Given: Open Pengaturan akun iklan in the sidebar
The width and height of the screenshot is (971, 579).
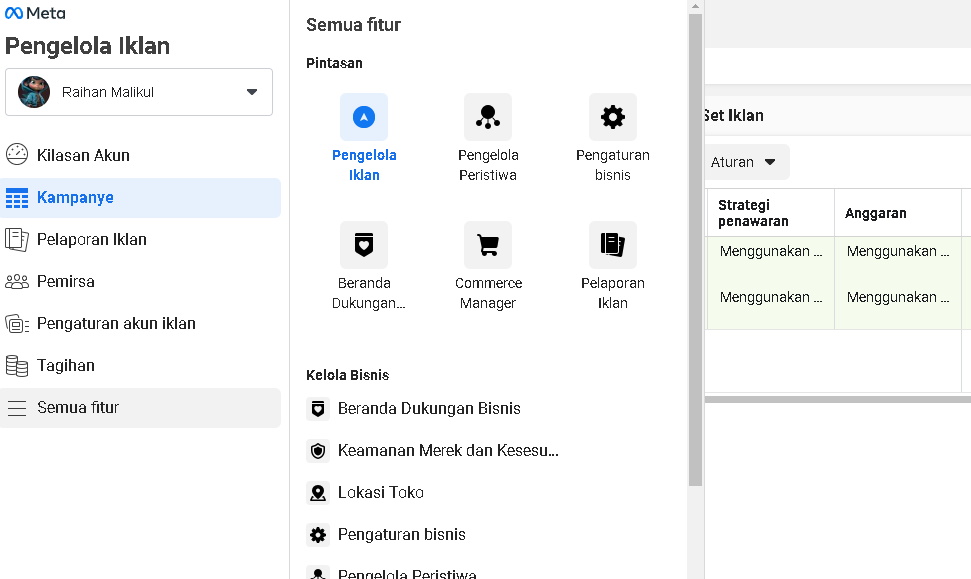Looking at the screenshot, I should [140, 324].
